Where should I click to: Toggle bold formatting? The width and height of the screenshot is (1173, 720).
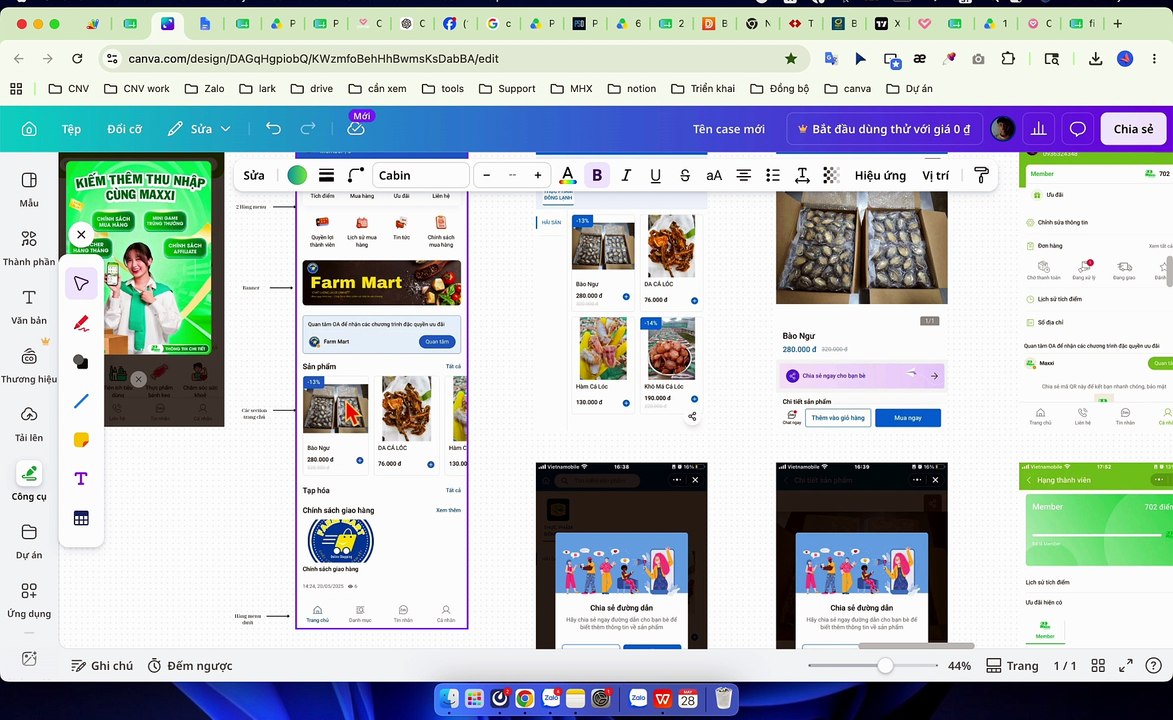point(596,175)
